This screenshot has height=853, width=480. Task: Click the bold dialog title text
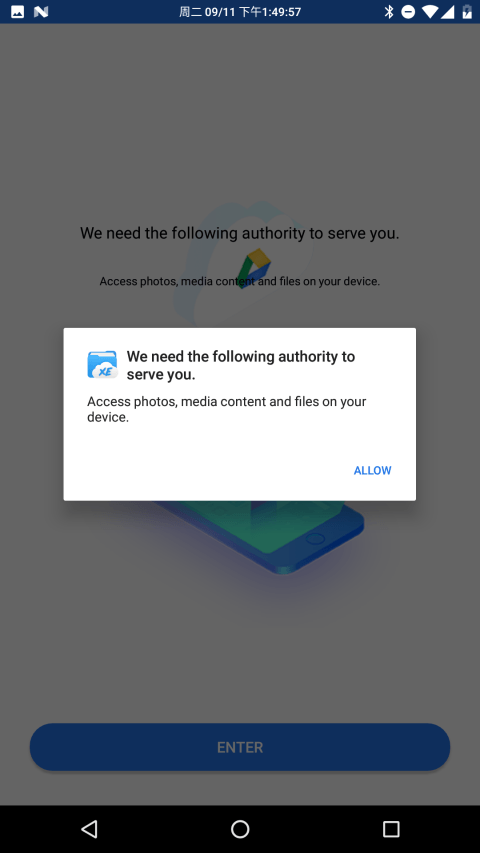point(241,365)
